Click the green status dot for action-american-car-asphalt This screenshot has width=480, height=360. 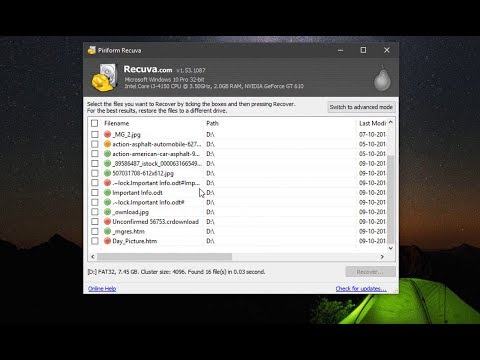coord(107,154)
